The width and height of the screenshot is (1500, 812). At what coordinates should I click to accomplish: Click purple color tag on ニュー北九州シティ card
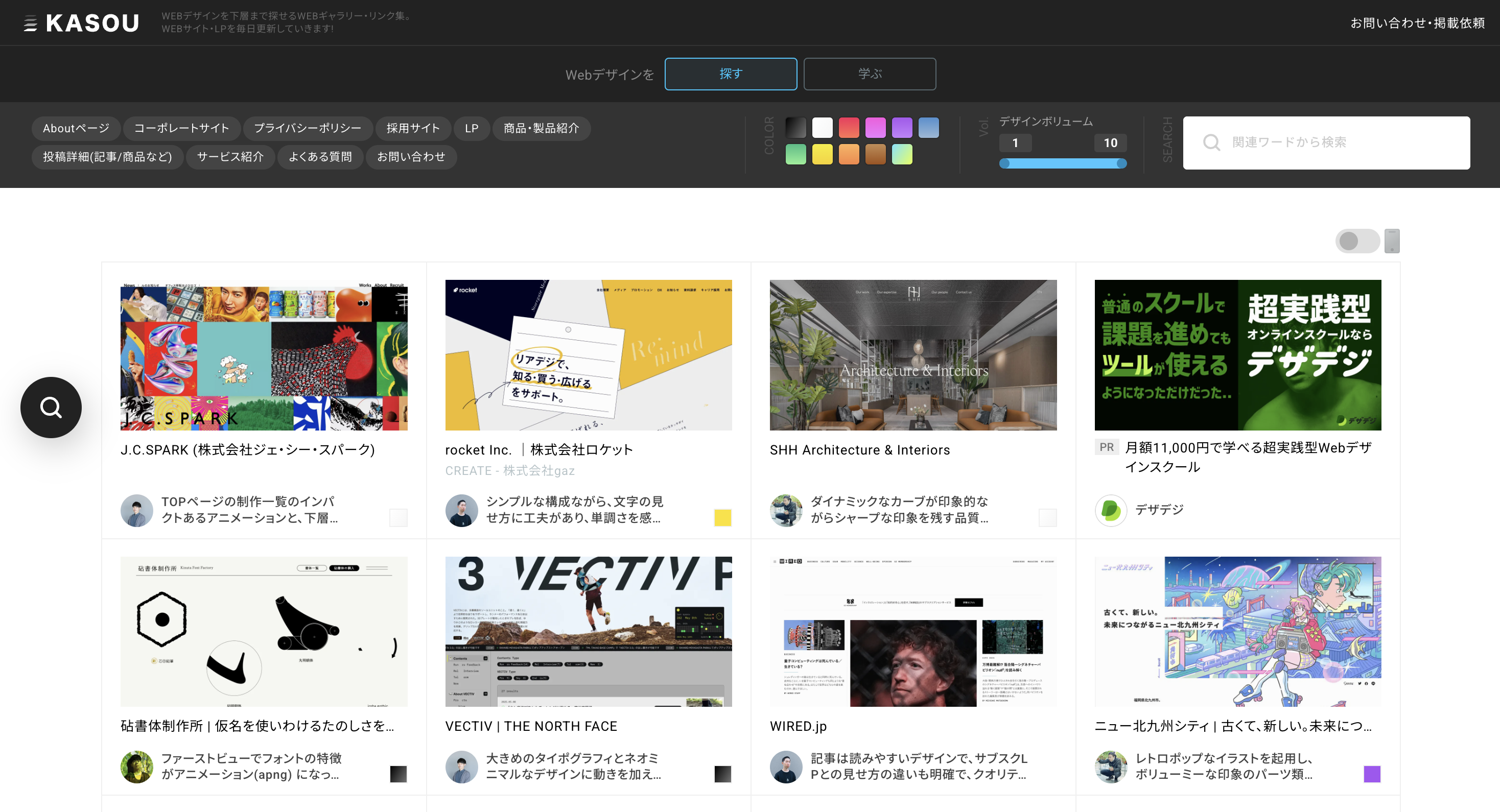point(1372,774)
